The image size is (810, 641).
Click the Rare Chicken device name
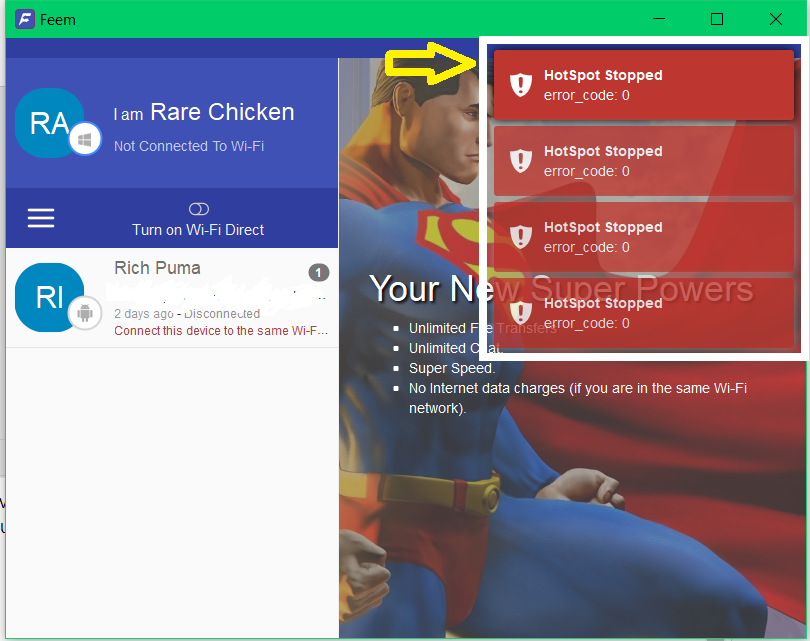[222, 112]
